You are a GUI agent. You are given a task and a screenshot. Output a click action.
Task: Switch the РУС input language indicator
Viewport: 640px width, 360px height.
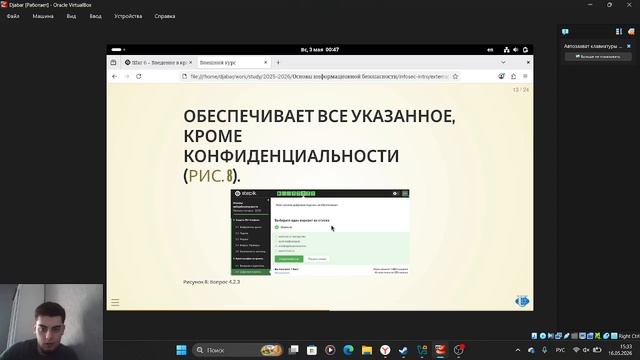coord(560,350)
